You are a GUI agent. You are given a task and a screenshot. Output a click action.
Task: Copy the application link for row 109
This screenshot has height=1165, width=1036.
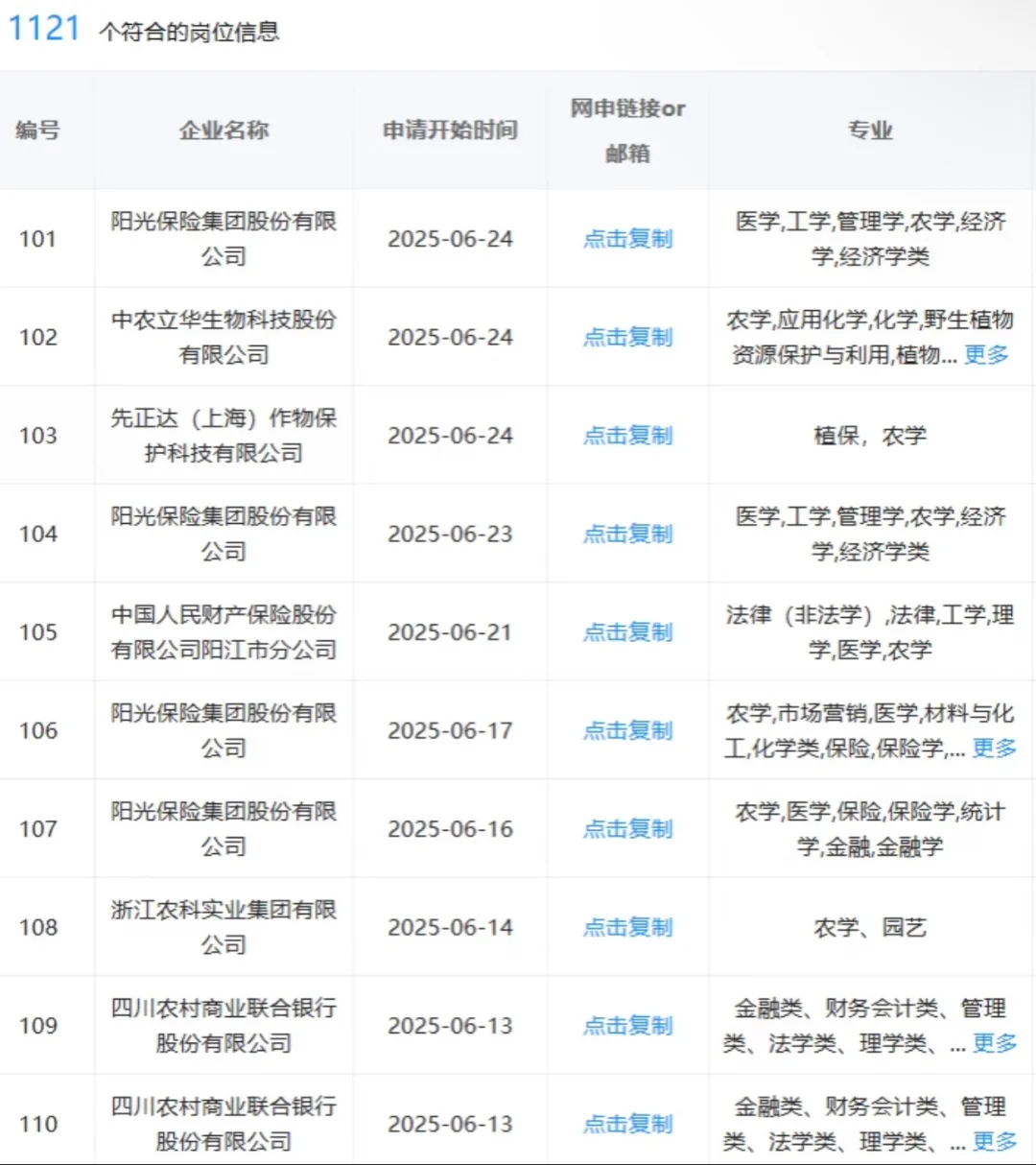click(628, 1026)
